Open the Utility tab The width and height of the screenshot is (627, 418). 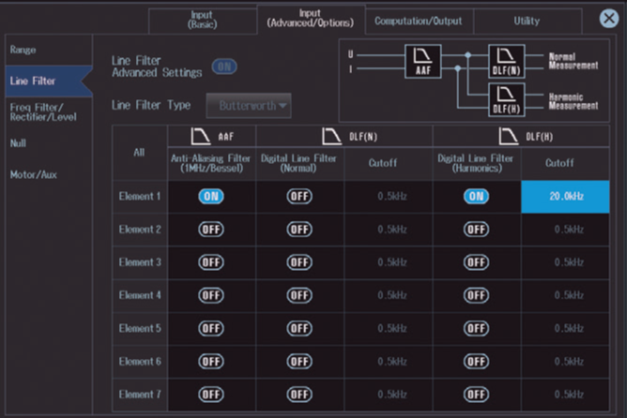[526, 20]
